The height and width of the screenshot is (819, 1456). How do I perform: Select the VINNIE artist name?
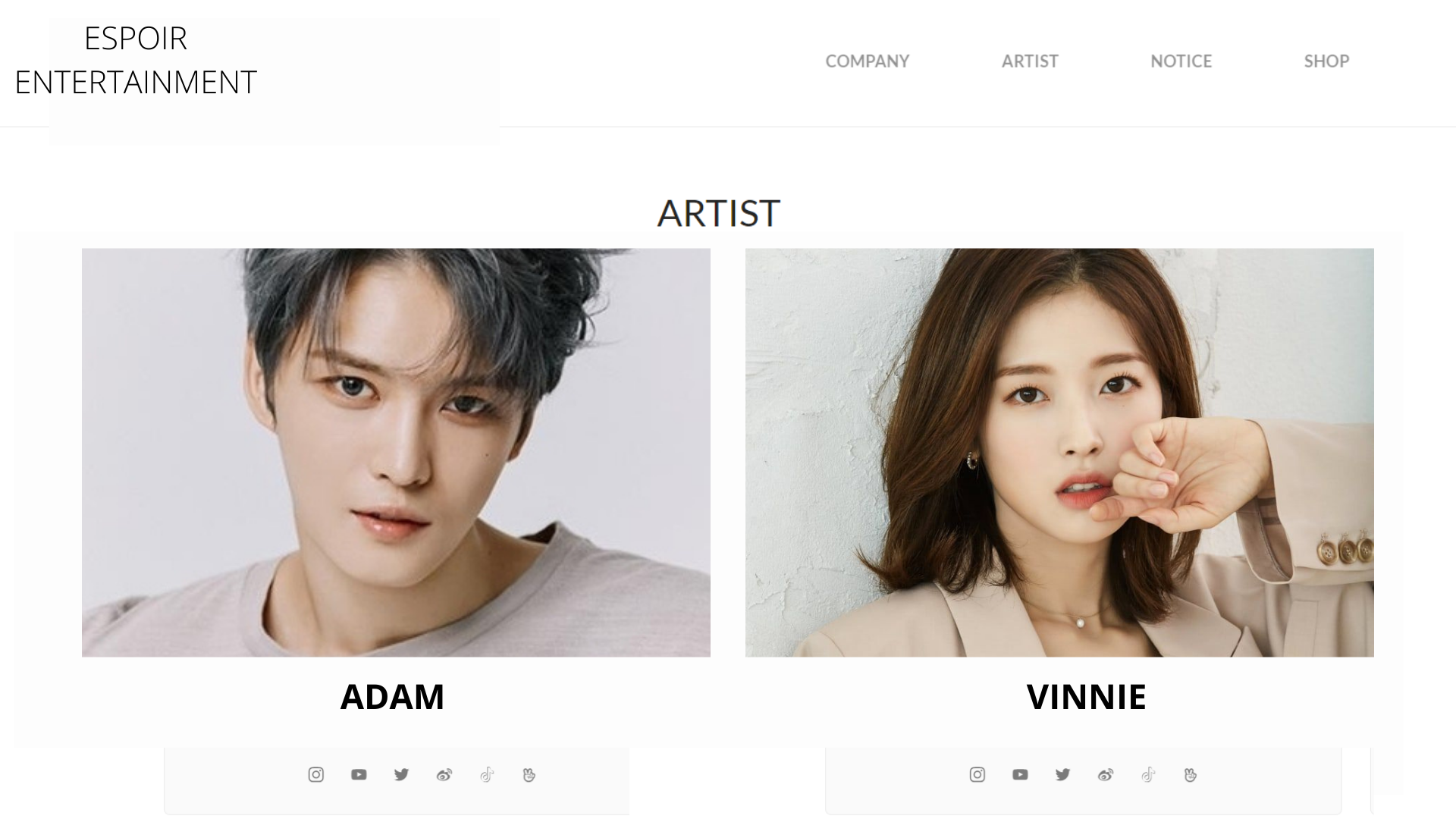[1086, 696]
